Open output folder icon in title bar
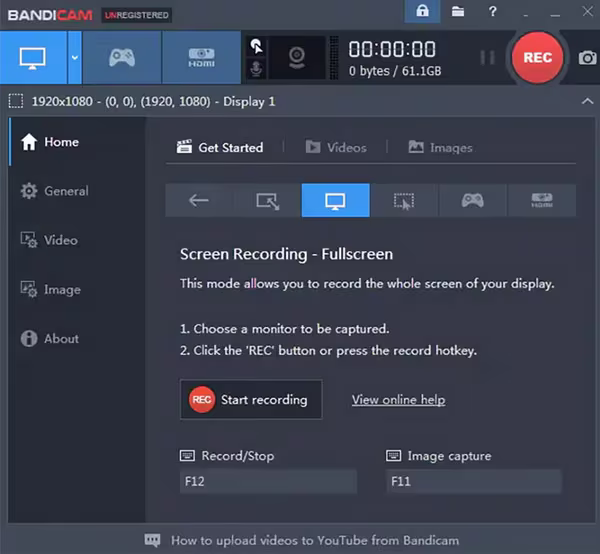The height and width of the screenshot is (554, 600). pos(458,11)
